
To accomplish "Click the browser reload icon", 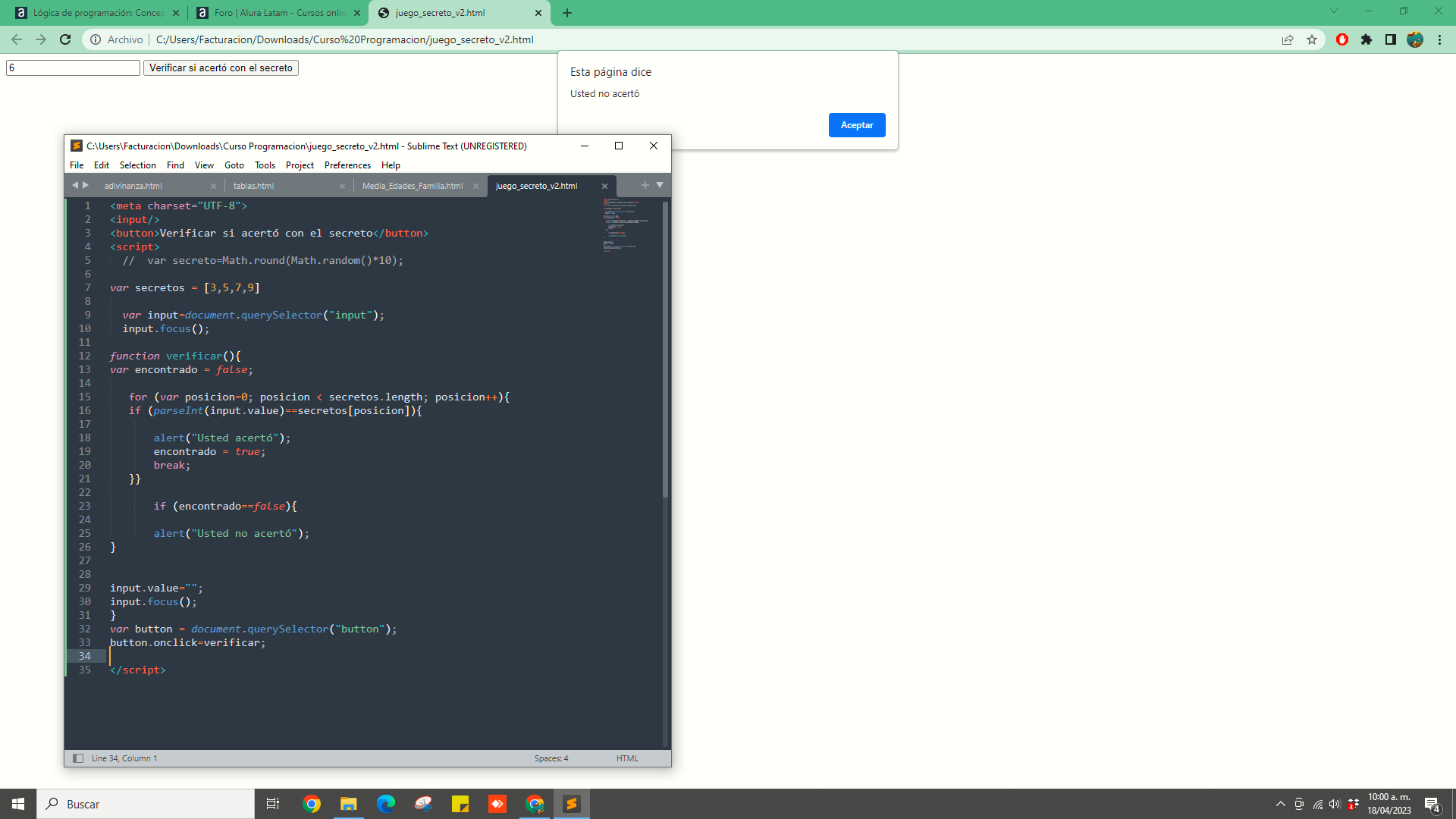I will point(65,39).
